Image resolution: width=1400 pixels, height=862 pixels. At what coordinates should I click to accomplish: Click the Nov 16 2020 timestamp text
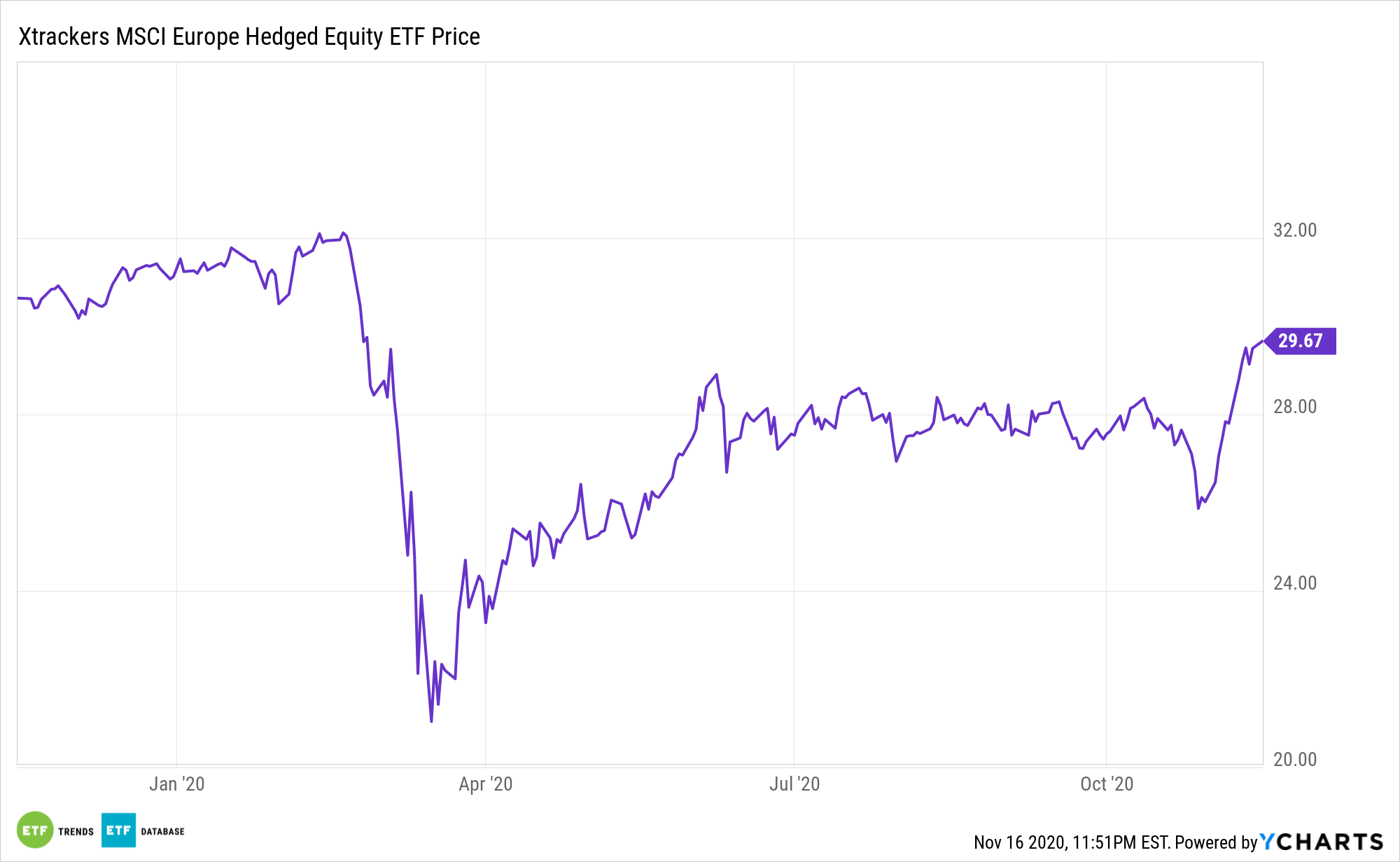pyautogui.click(x=1071, y=842)
